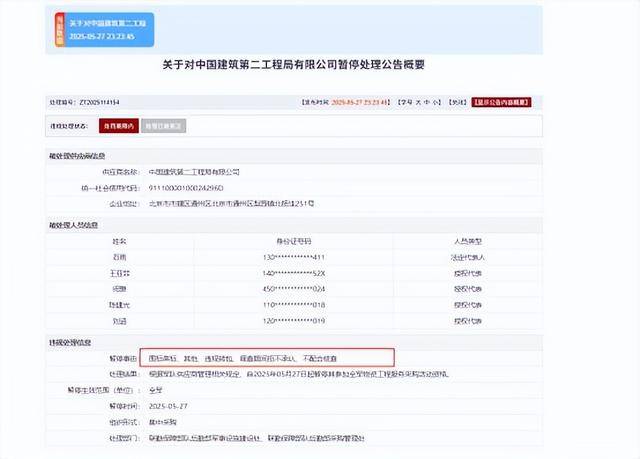Click the 关闭 close link in toolbar
640x459 pixels.
(x=456, y=102)
